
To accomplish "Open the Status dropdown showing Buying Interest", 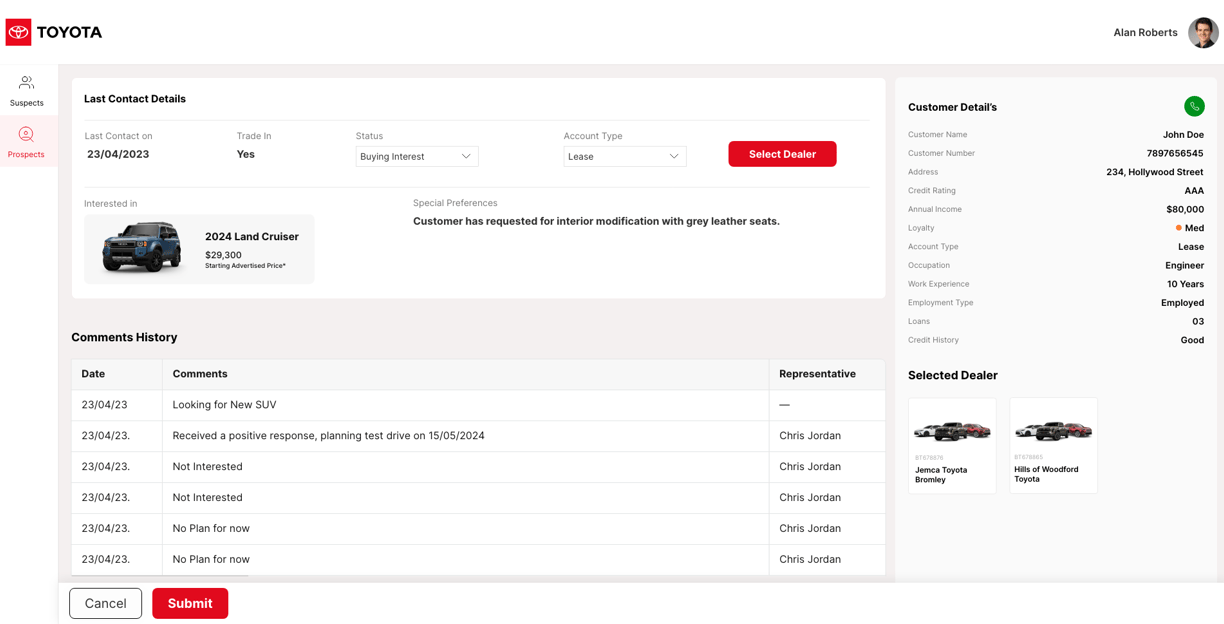I will 417,156.
